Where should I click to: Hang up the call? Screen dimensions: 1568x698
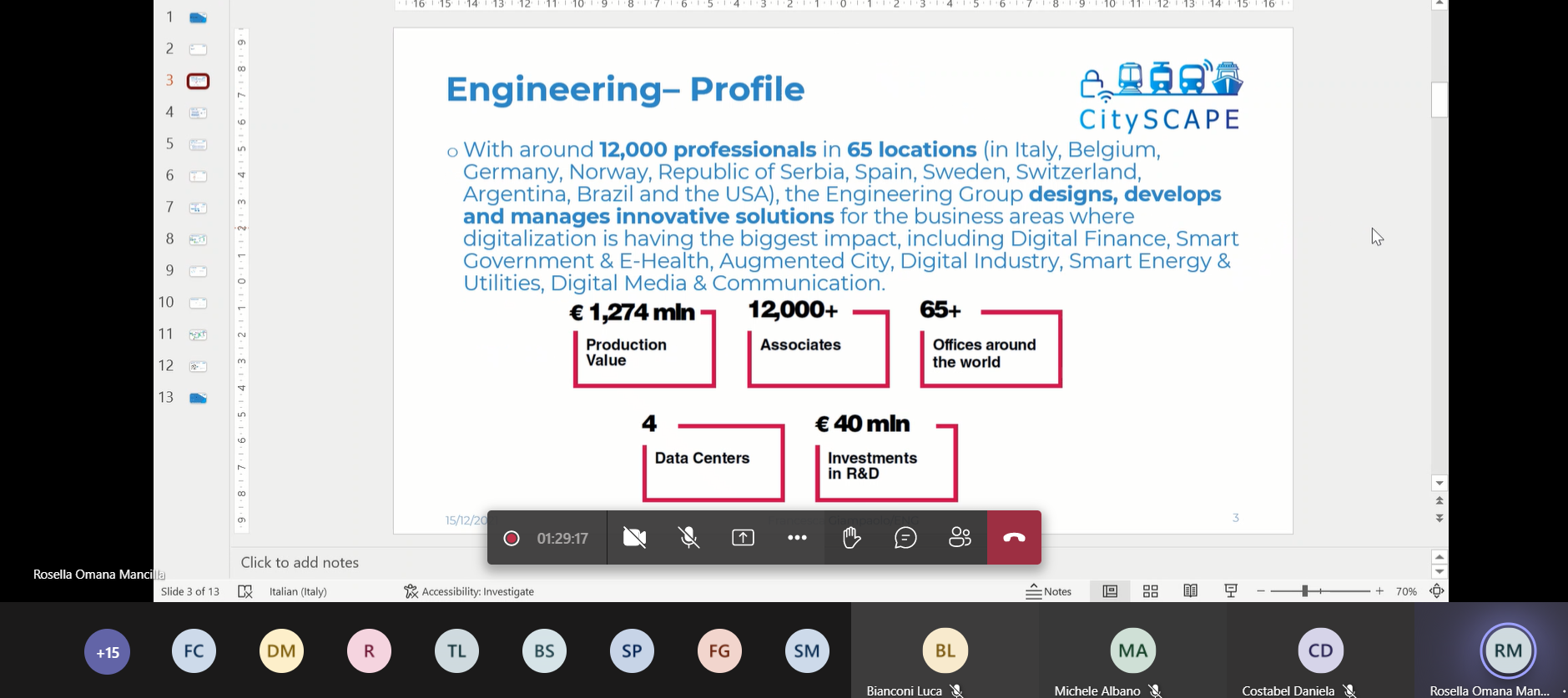pyautogui.click(x=1014, y=538)
